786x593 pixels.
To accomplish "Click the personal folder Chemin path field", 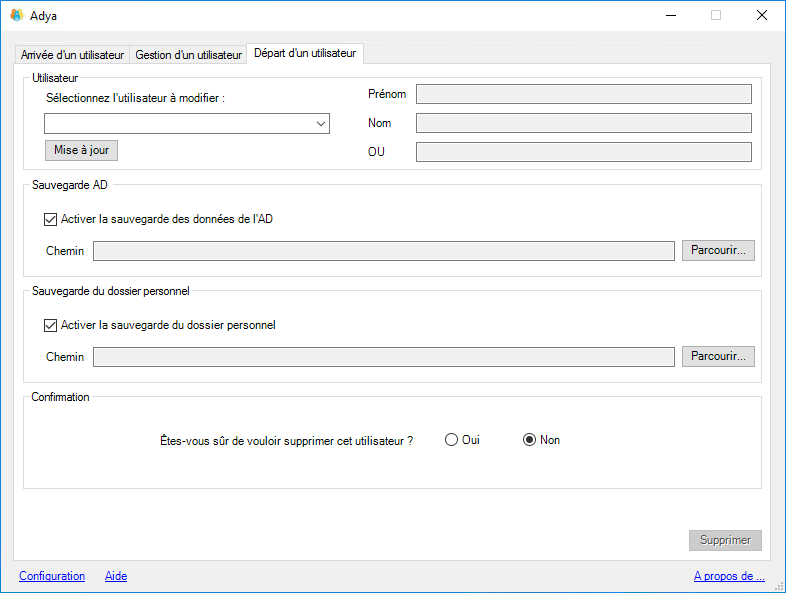I will (x=383, y=357).
